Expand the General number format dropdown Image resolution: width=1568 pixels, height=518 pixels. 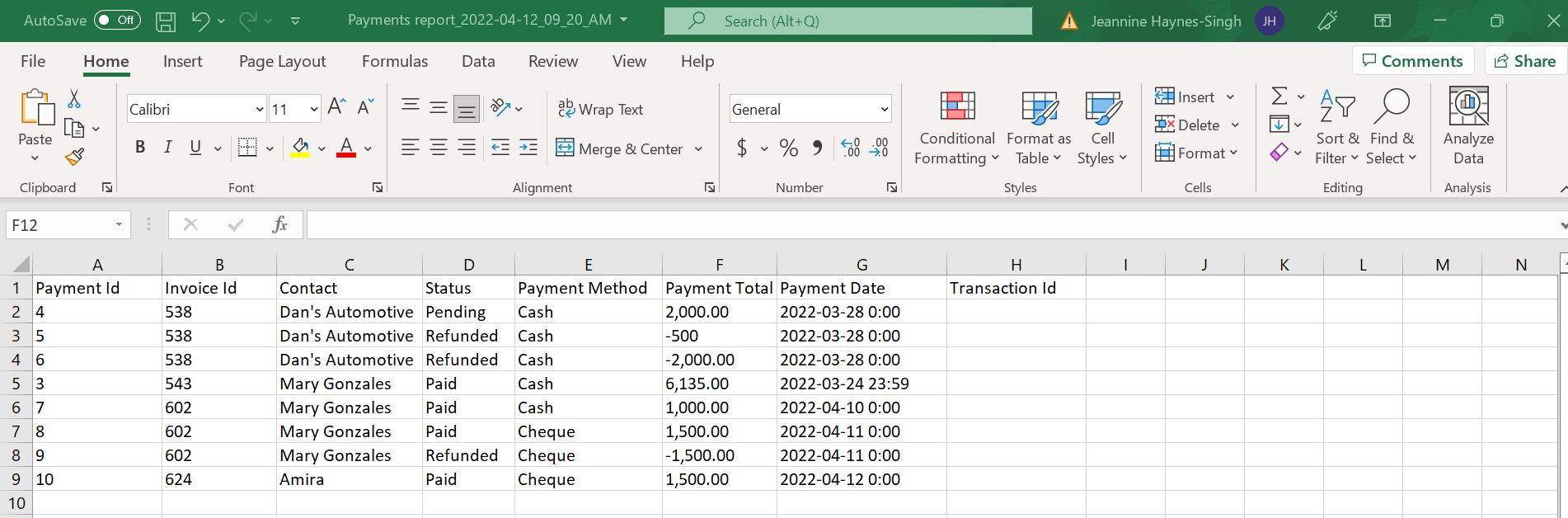[x=884, y=110]
